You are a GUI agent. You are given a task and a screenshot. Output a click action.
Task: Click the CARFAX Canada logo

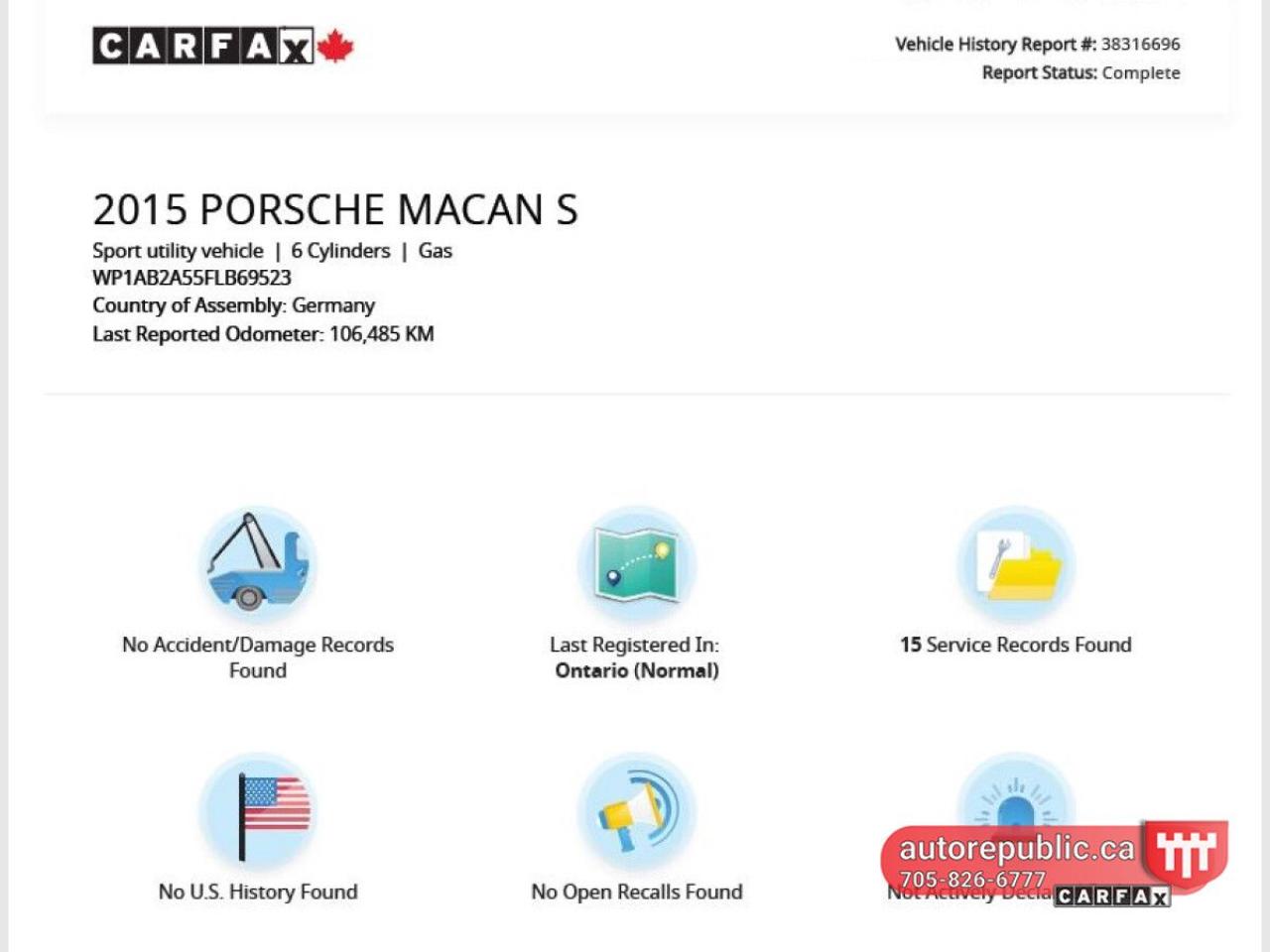[x=223, y=46]
